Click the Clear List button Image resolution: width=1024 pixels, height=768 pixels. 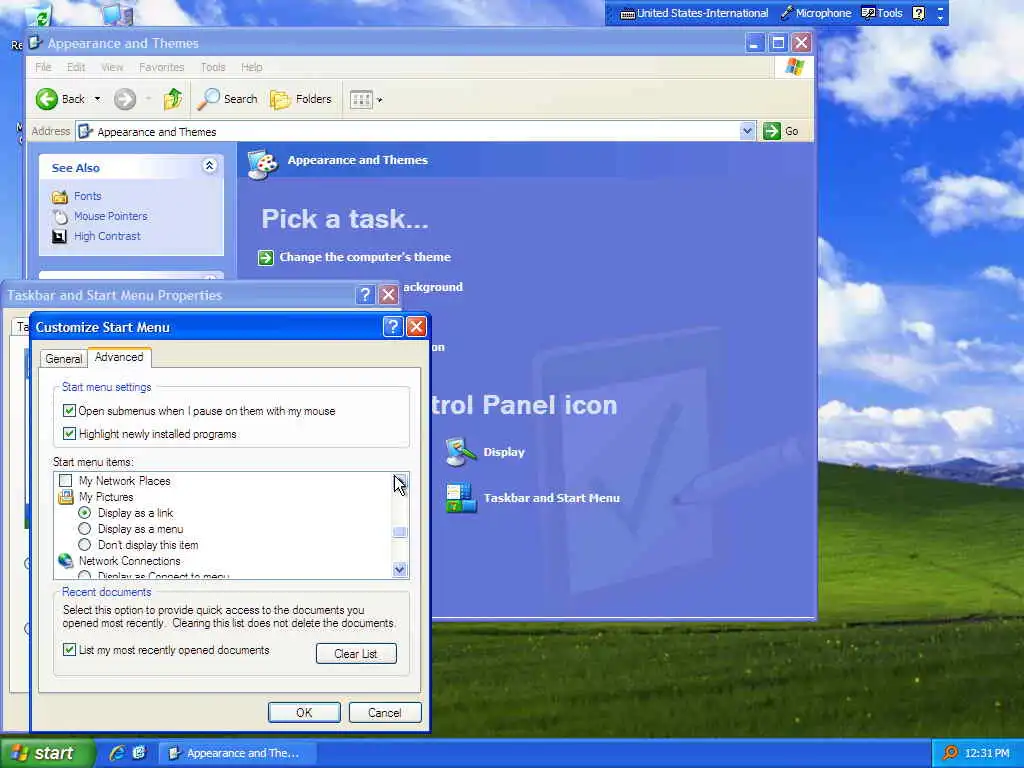click(x=356, y=654)
